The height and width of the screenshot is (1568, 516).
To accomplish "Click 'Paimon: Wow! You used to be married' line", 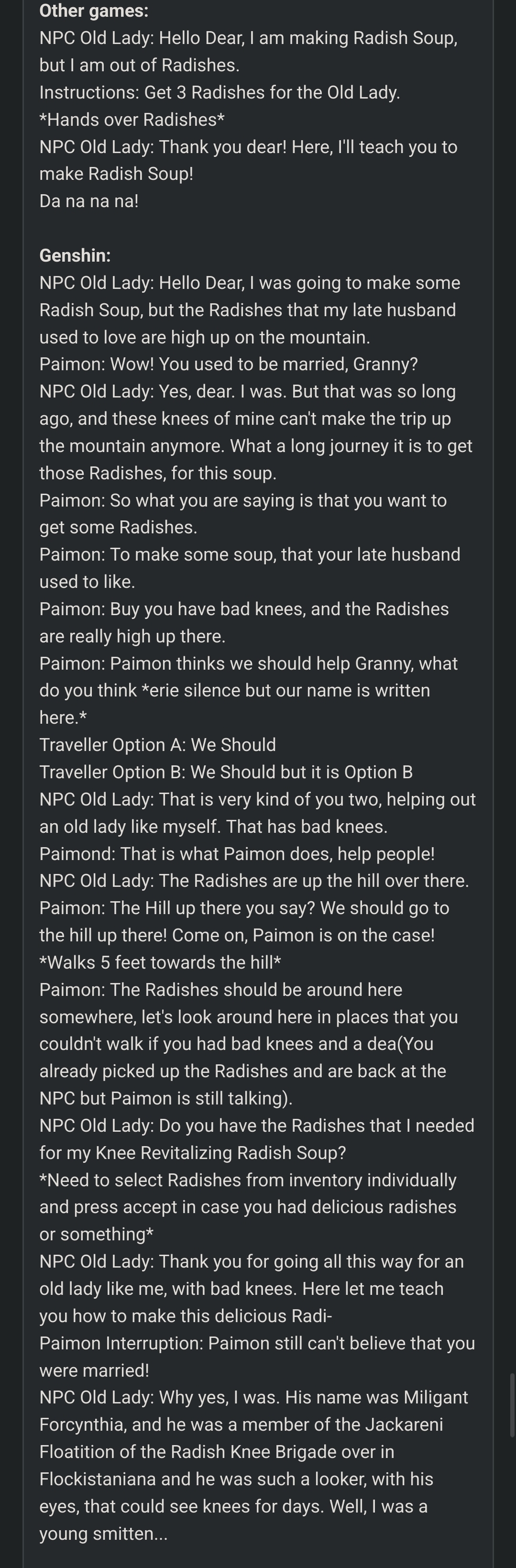I will point(229,364).
